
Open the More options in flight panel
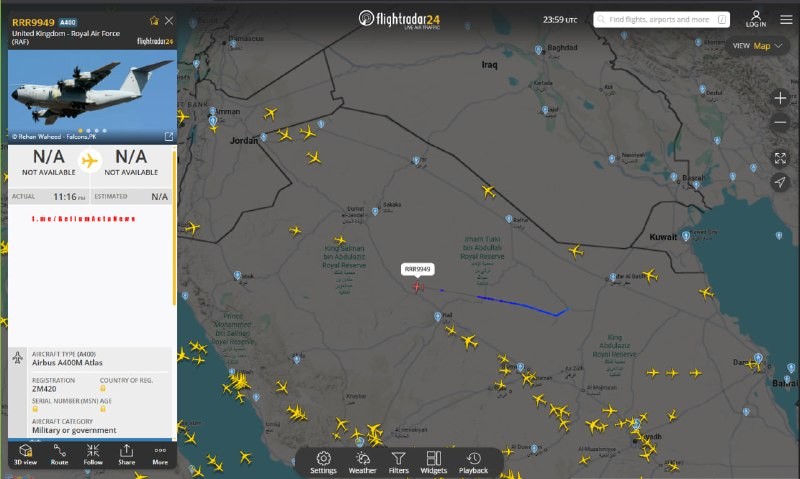point(160,454)
